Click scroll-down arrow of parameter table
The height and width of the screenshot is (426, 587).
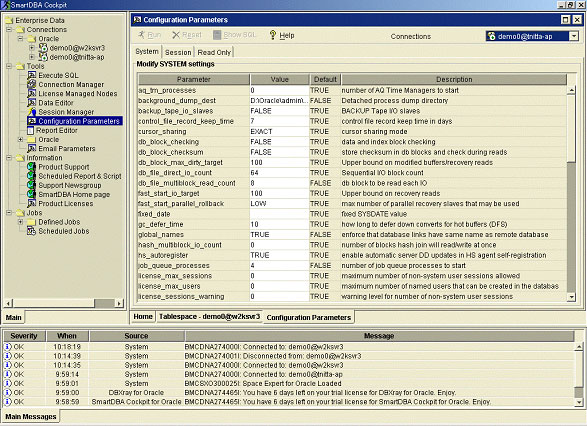click(x=571, y=297)
